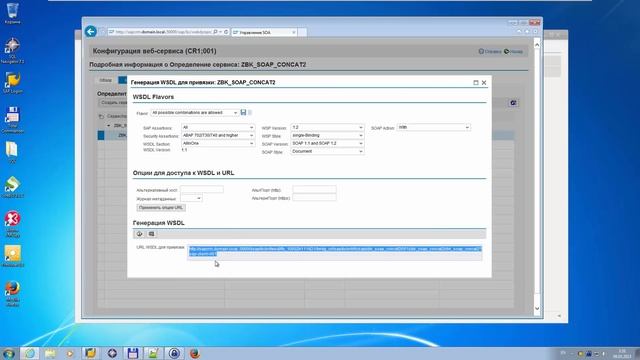Click the Назад link in the page header
Viewport: 640px width, 360px height.
pyautogui.click(x=513, y=51)
